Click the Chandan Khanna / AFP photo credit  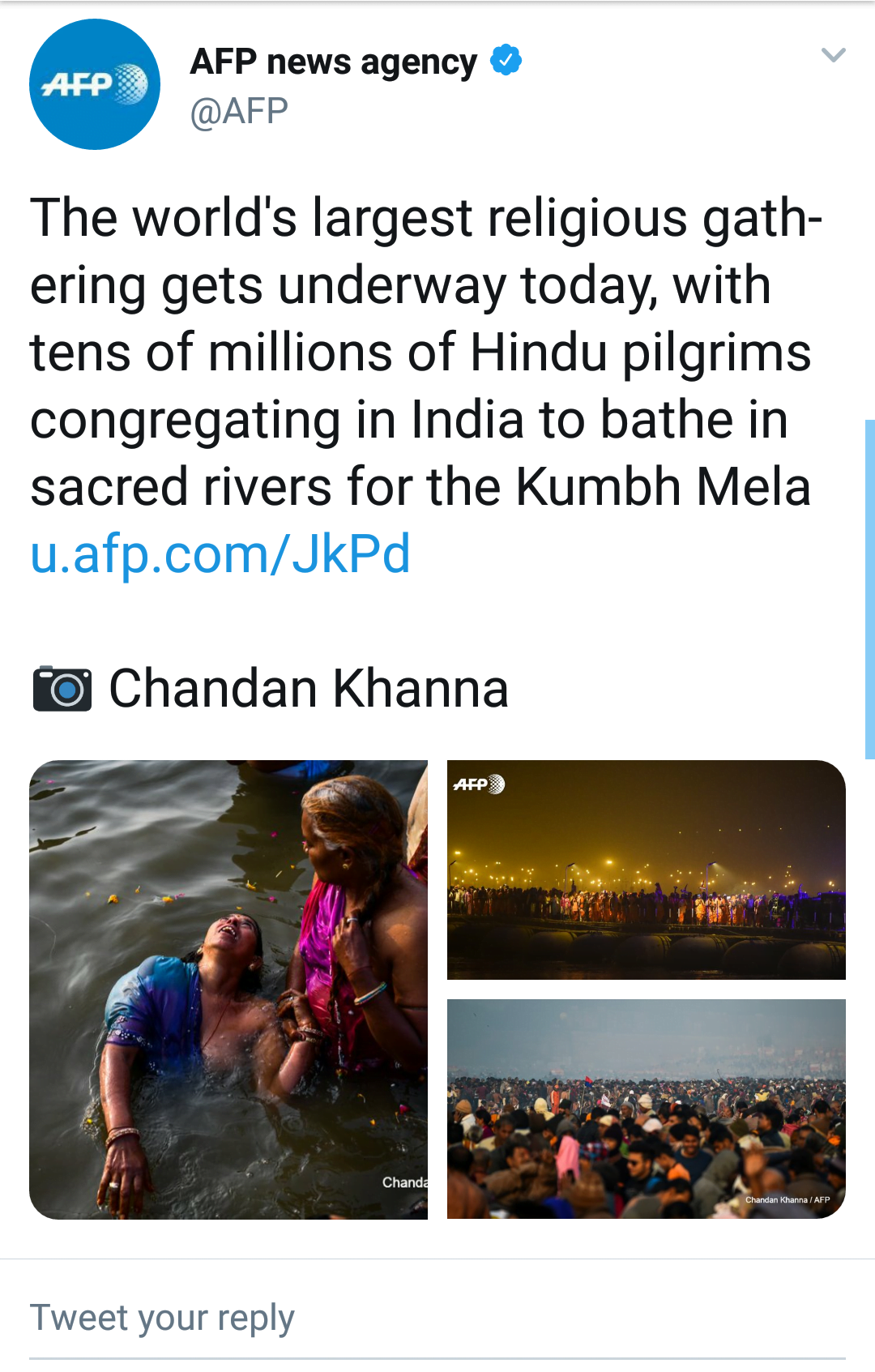787,1199
